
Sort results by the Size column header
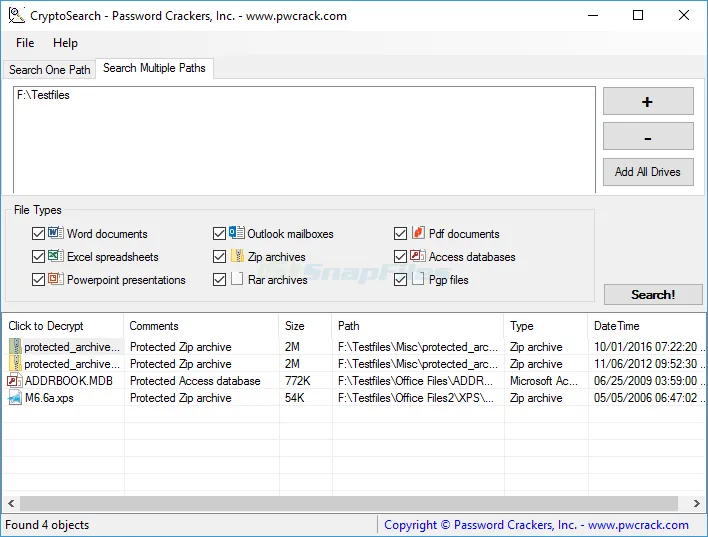click(x=306, y=326)
